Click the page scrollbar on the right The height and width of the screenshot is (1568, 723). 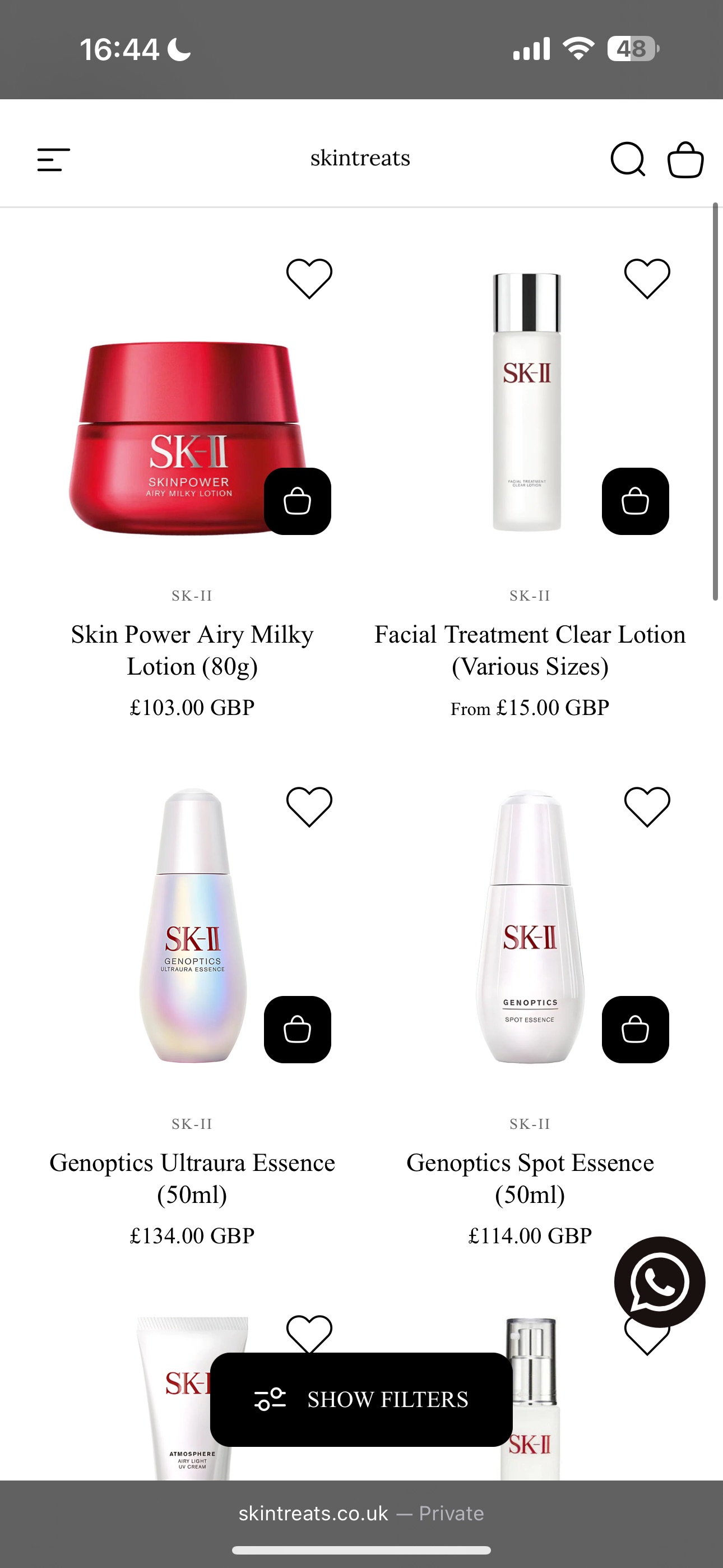pos(716,402)
